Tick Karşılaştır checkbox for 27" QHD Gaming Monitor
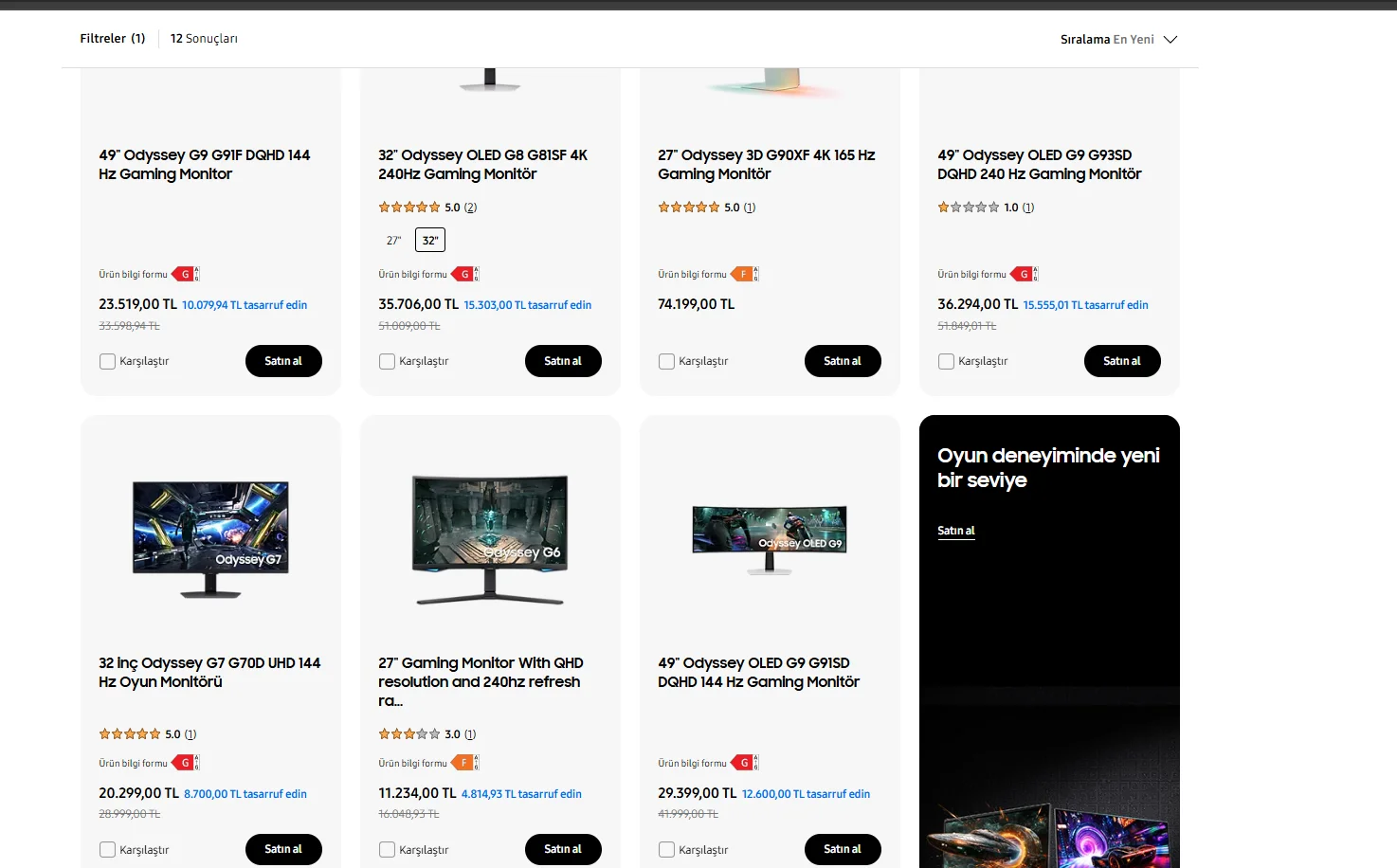1397x868 pixels. click(387, 850)
